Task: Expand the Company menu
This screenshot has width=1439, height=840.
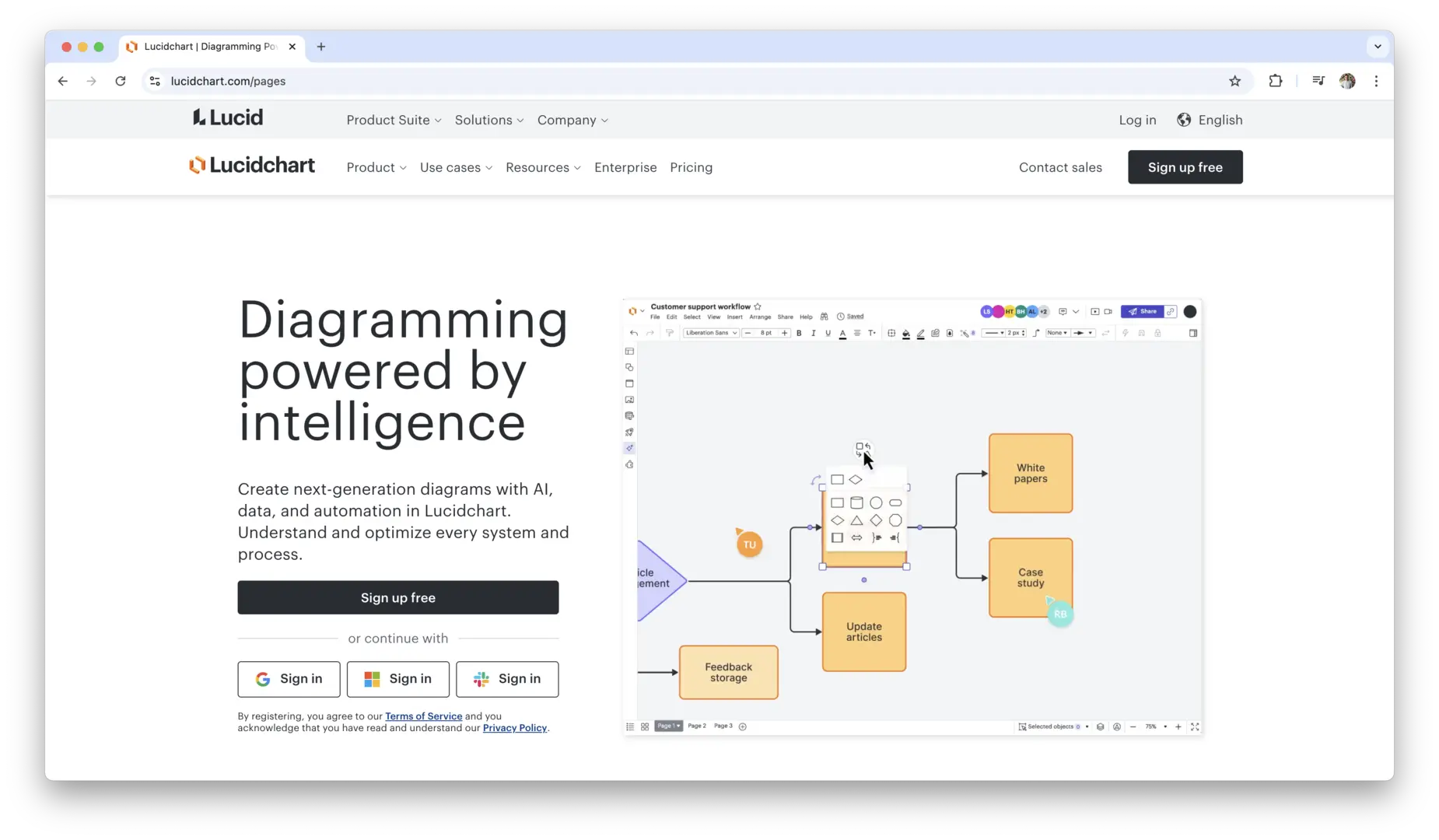Action: point(572,120)
